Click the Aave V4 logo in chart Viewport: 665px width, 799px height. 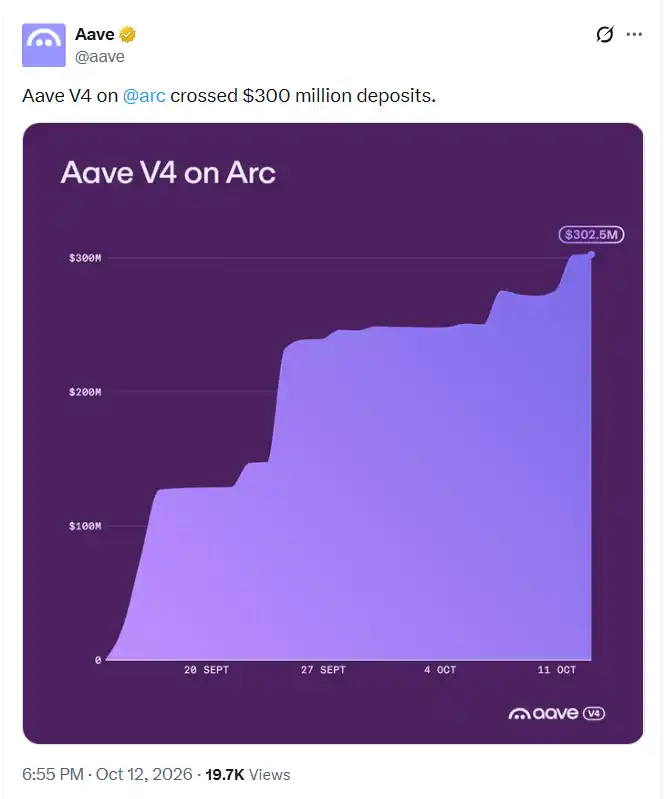tap(556, 713)
